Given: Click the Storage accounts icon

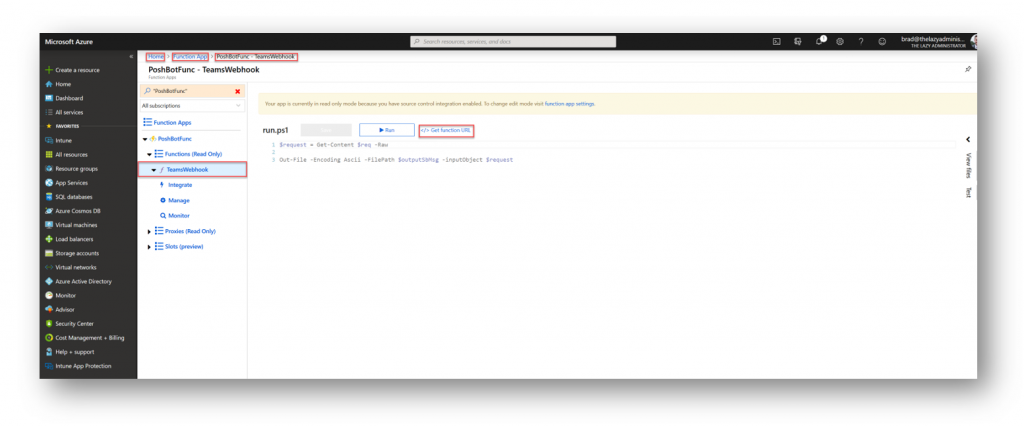Looking at the screenshot, I should coord(48,253).
